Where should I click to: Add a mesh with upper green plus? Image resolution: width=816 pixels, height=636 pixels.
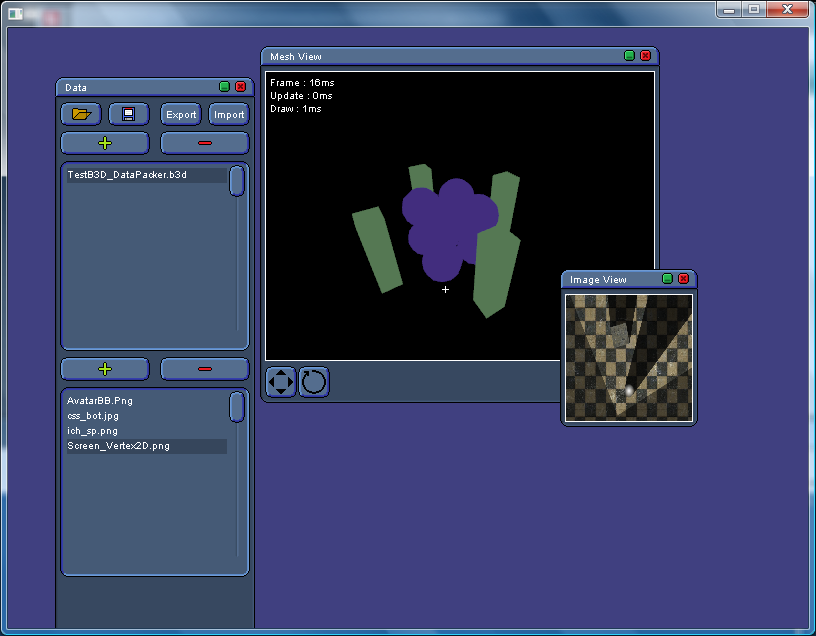[x=105, y=143]
